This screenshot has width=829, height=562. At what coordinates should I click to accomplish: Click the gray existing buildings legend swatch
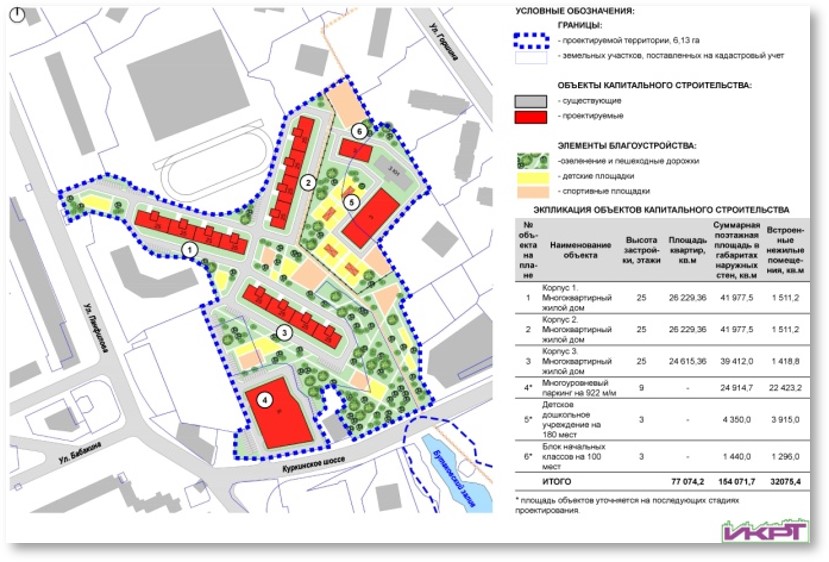coord(531,102)
